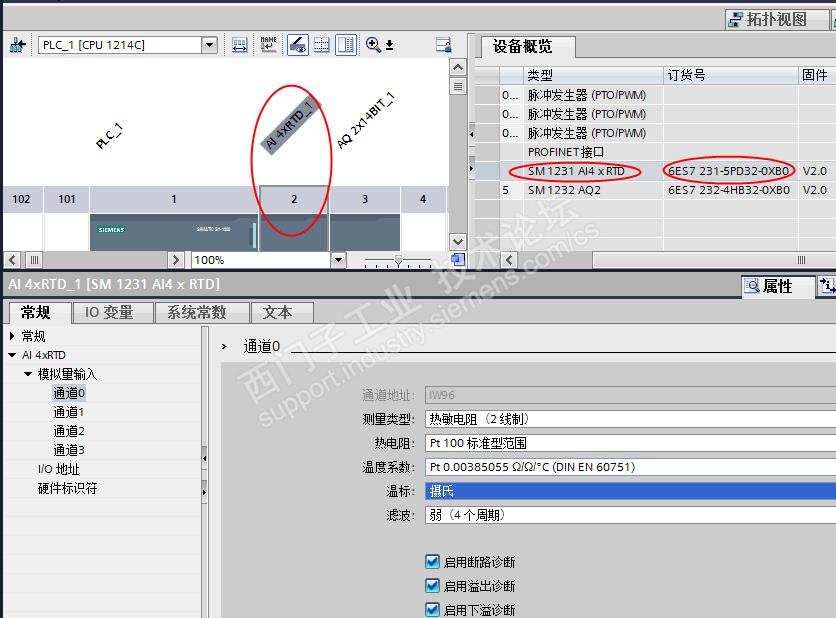This screenshot has width=836, height=618.
Task: Toggle 启用下溢诊断 checkbox
Action: coord(432,609)
